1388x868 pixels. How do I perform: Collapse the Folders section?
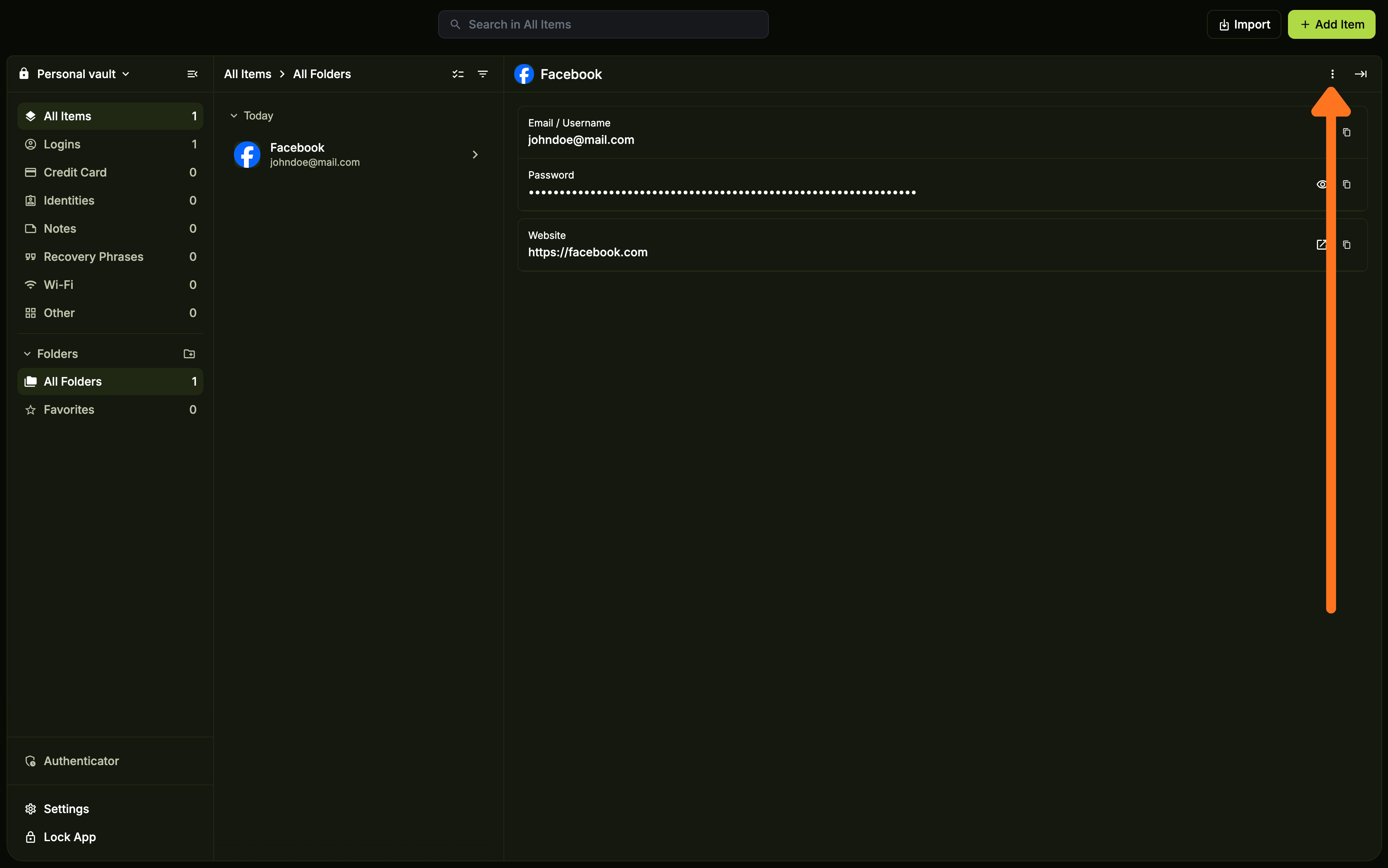(x=27, y=354)
